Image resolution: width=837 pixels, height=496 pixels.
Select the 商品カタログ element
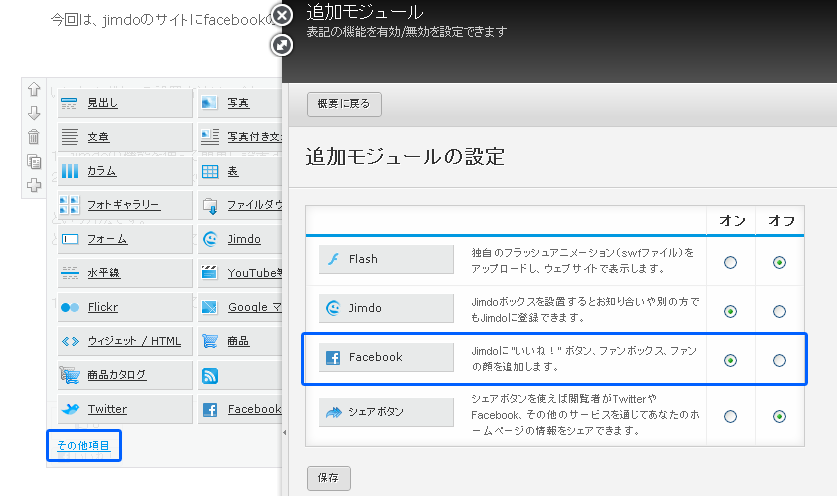pyautogui.click(x=125, y=375)
